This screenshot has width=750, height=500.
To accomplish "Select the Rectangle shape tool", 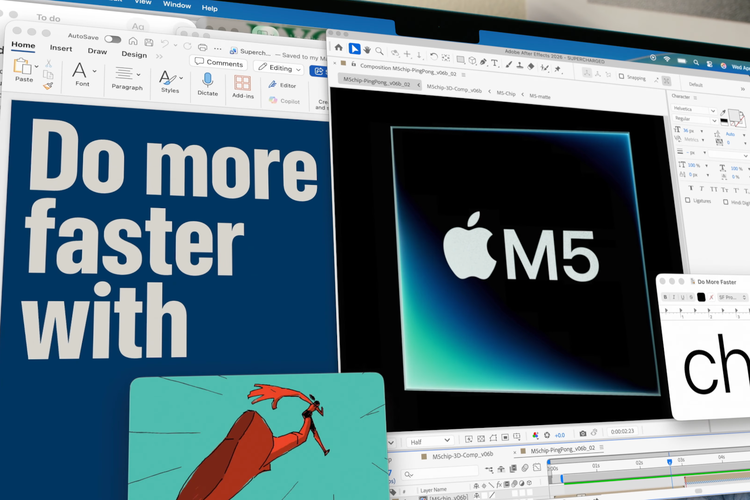I will 460,59.
